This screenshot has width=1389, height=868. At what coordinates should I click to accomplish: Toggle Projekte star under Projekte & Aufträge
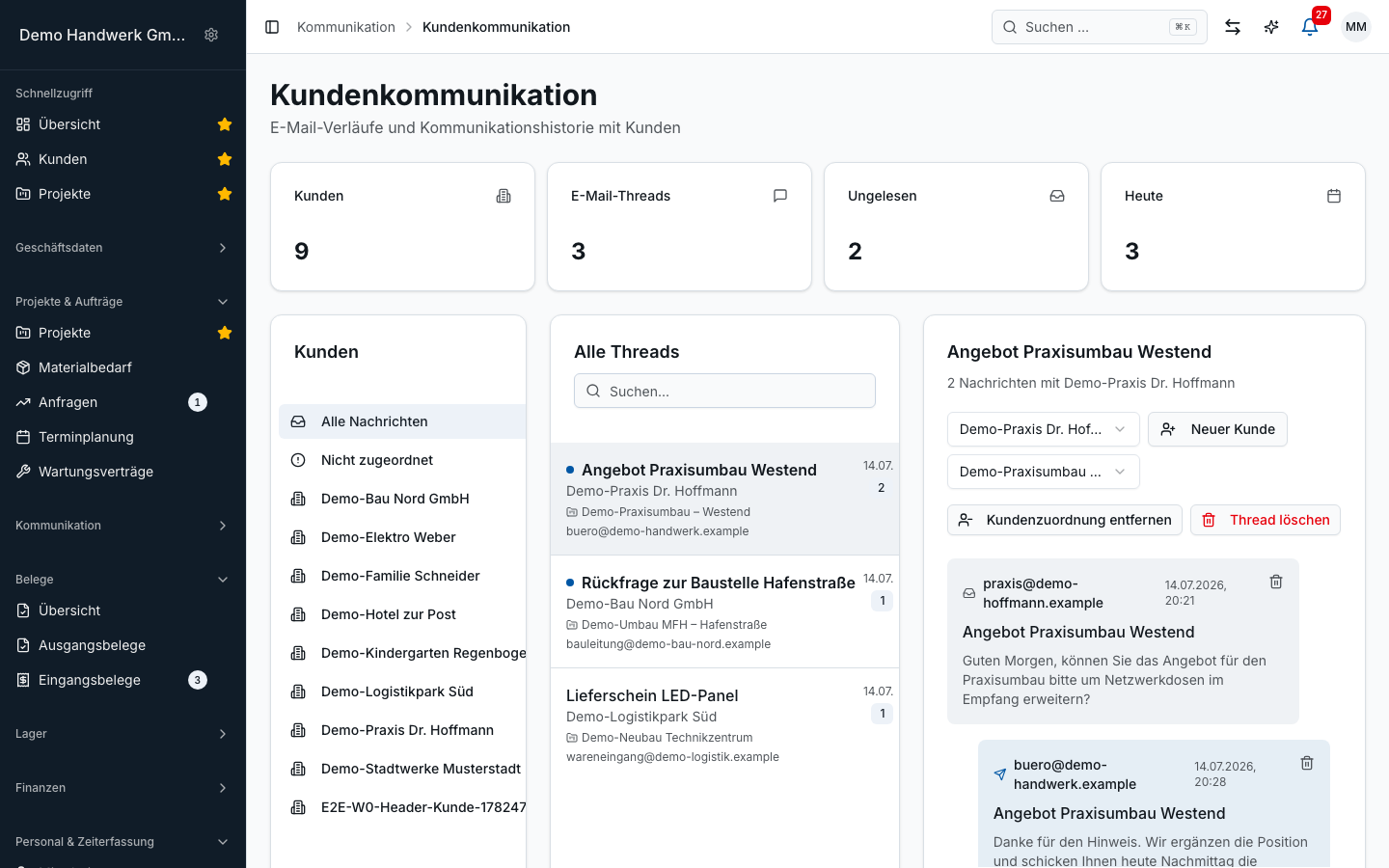tap(225, 333)
